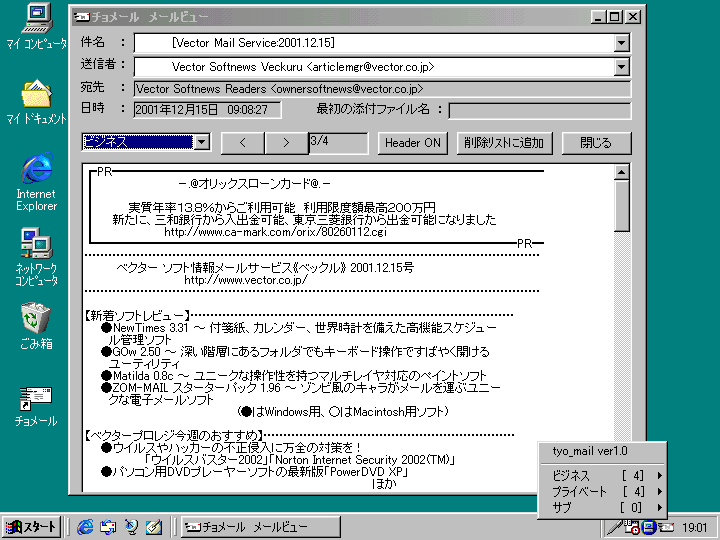Viewport: 720px width, 540px height.
Task: Click the 3/4 mail counter field
Action: click(x=338, y=143)
